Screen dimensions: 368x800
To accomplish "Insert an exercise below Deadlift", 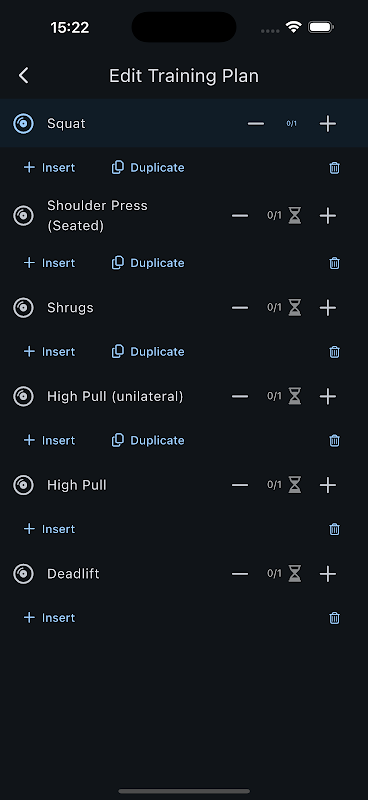I will click(x=50, y=618).
